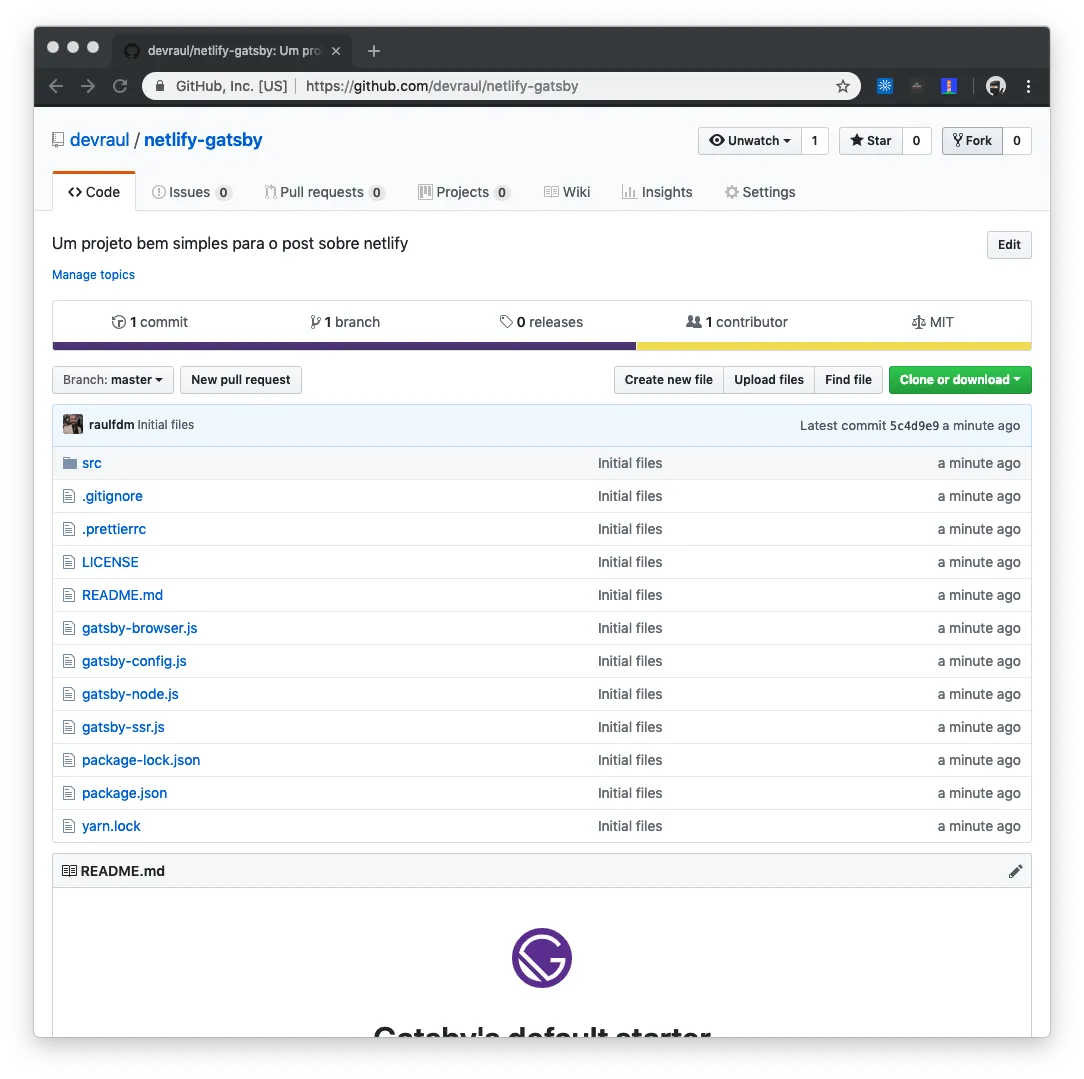1084x1079 pixels.
Task: Click Find file button
Action: click(x=848, y=380)
